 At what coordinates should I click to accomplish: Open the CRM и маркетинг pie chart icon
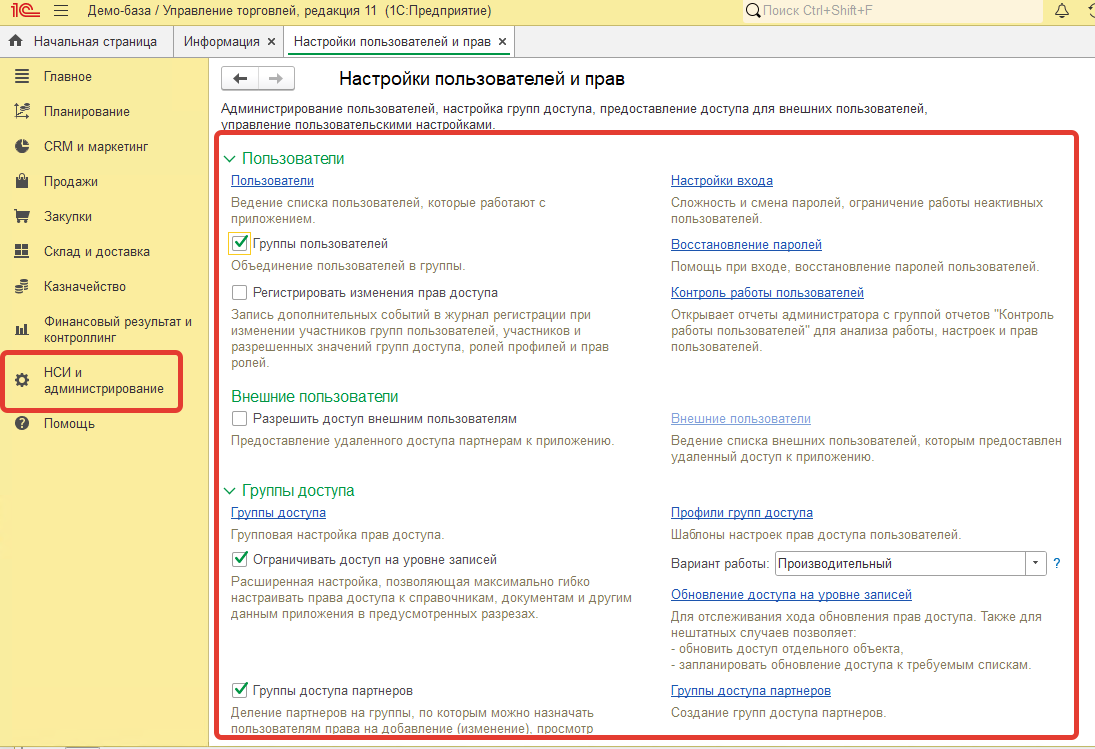[22, 146]
